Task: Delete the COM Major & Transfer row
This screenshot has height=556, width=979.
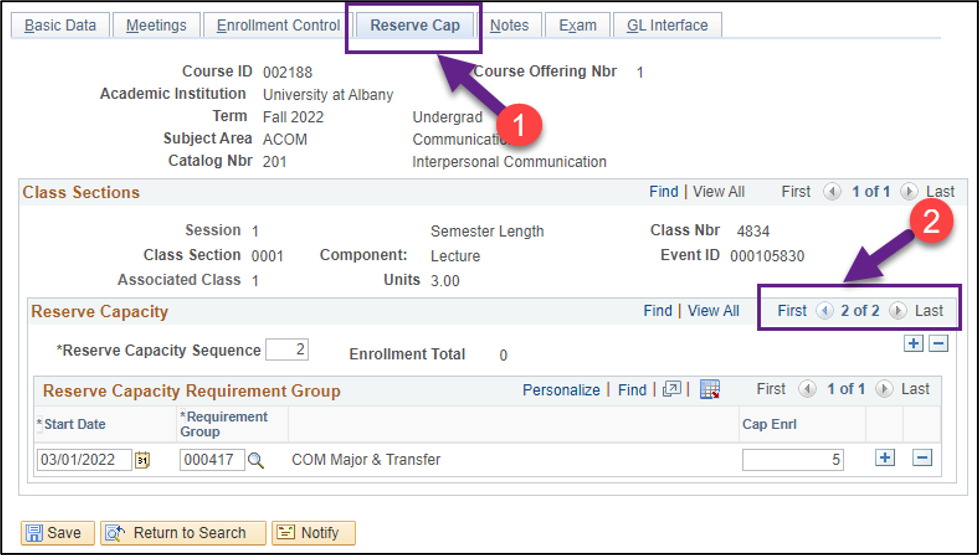Action: coord(922,458)
